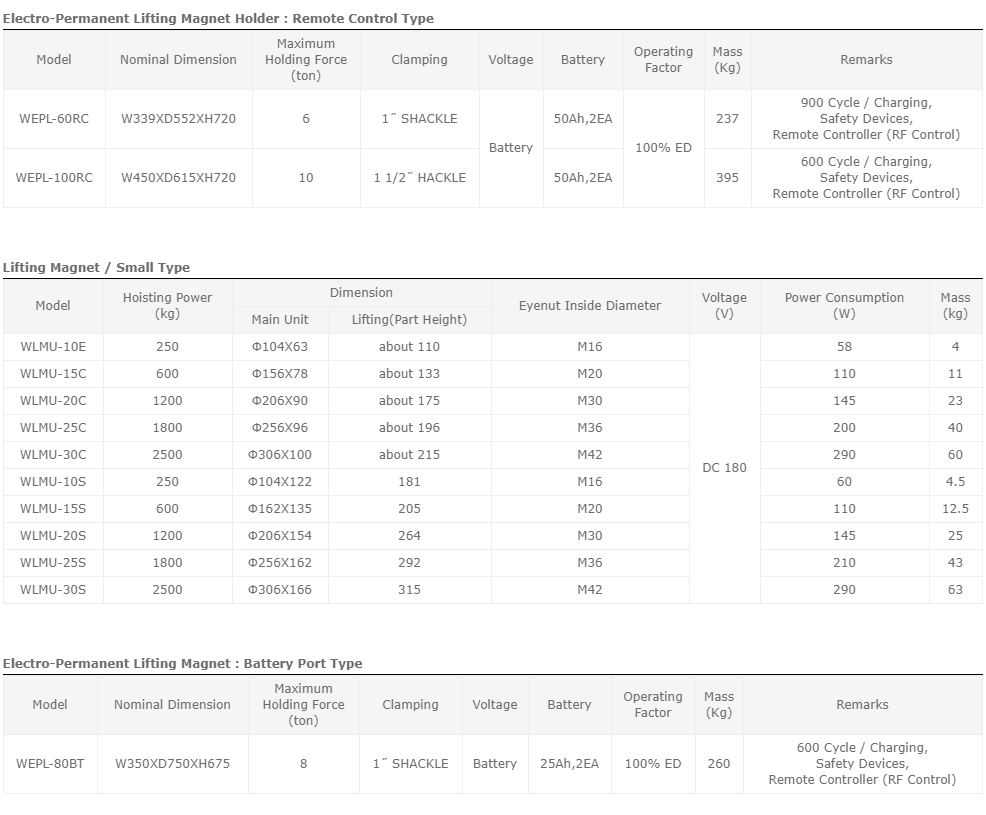Select model cell 'WEPL-100RC'
This screenshot has height=815, width=986.
point(54,177)
